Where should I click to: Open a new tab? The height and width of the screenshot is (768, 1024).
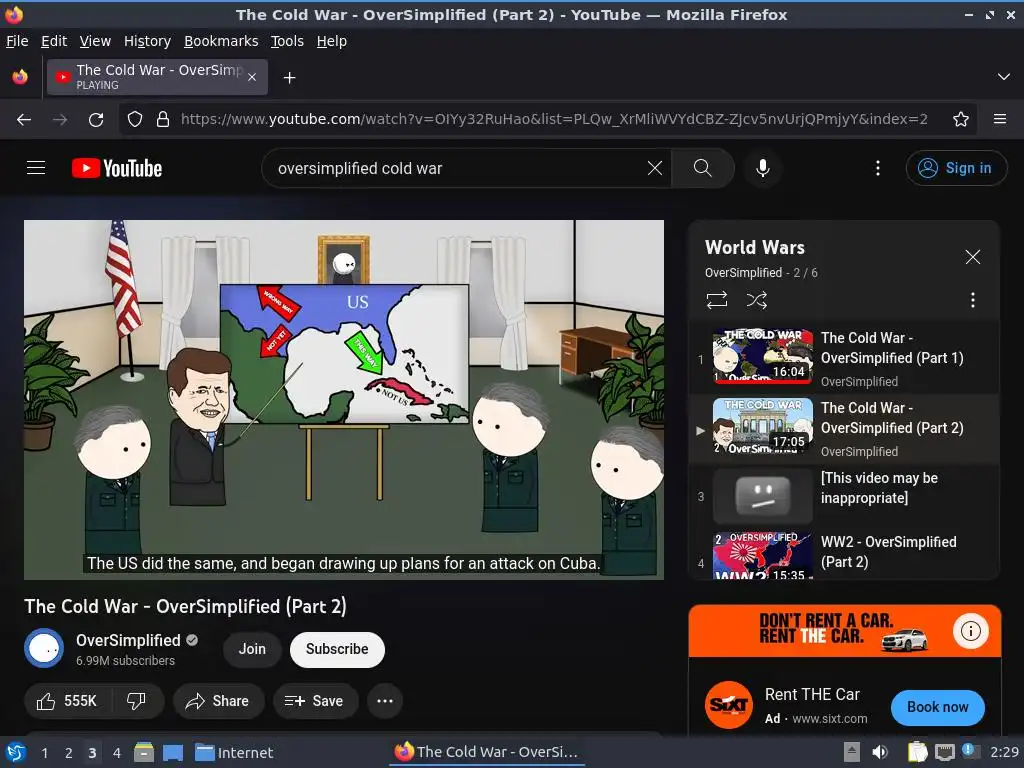pyautogui.click(x=289, y=78)
